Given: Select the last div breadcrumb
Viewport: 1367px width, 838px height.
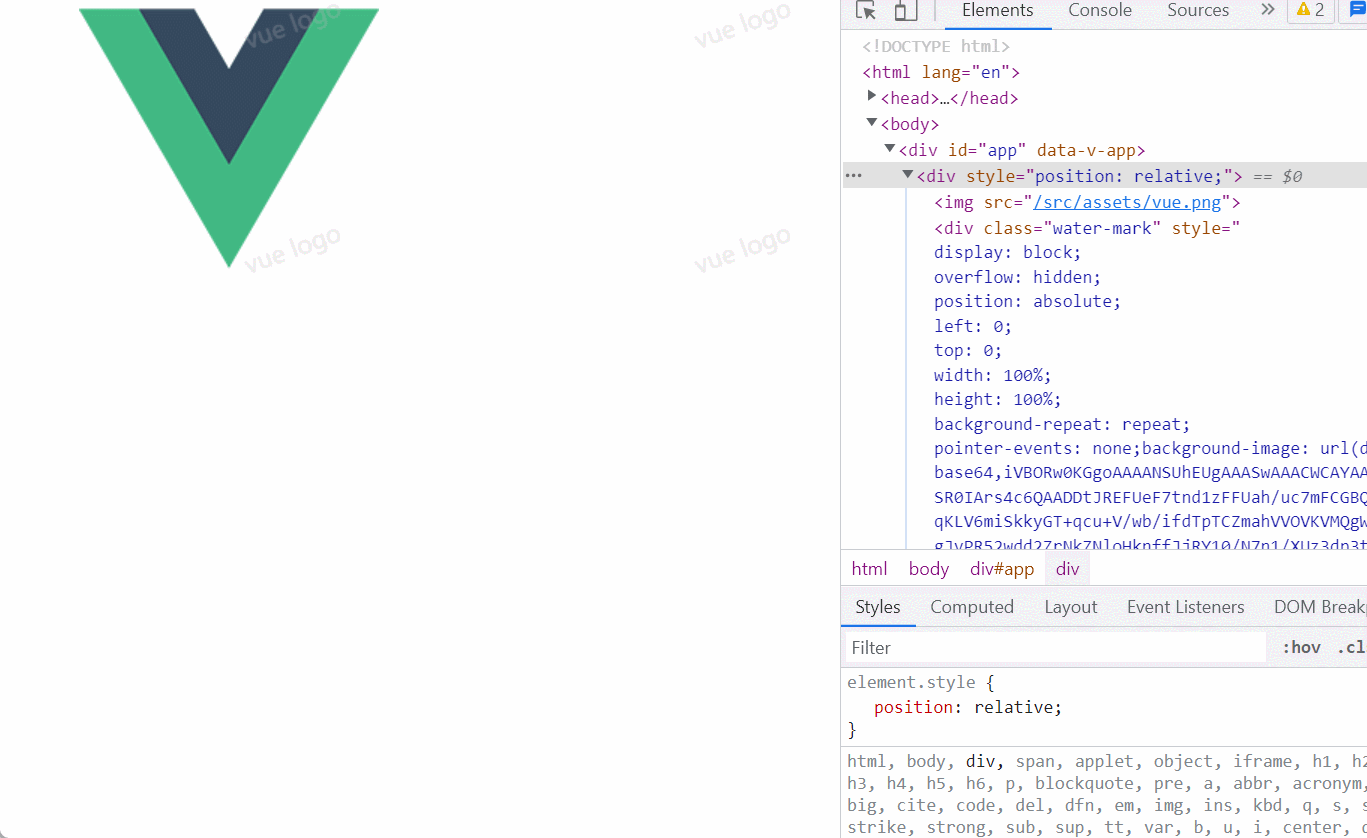Looking at the screenshot, I should [1068, 569].
